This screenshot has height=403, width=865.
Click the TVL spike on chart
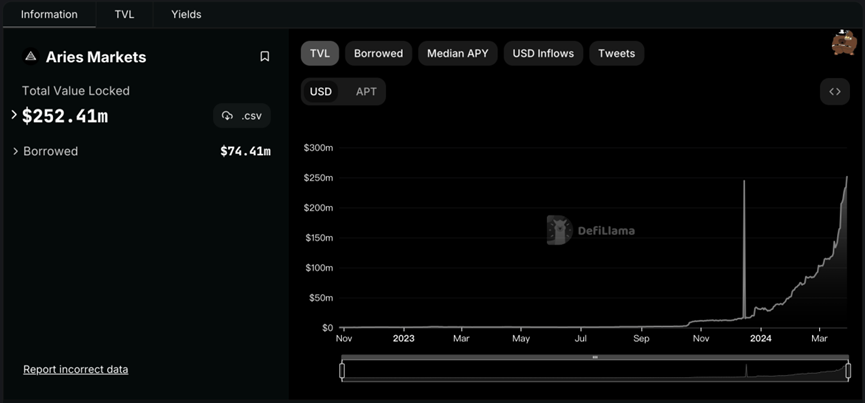pyautogui.click(x=744, y=248)
